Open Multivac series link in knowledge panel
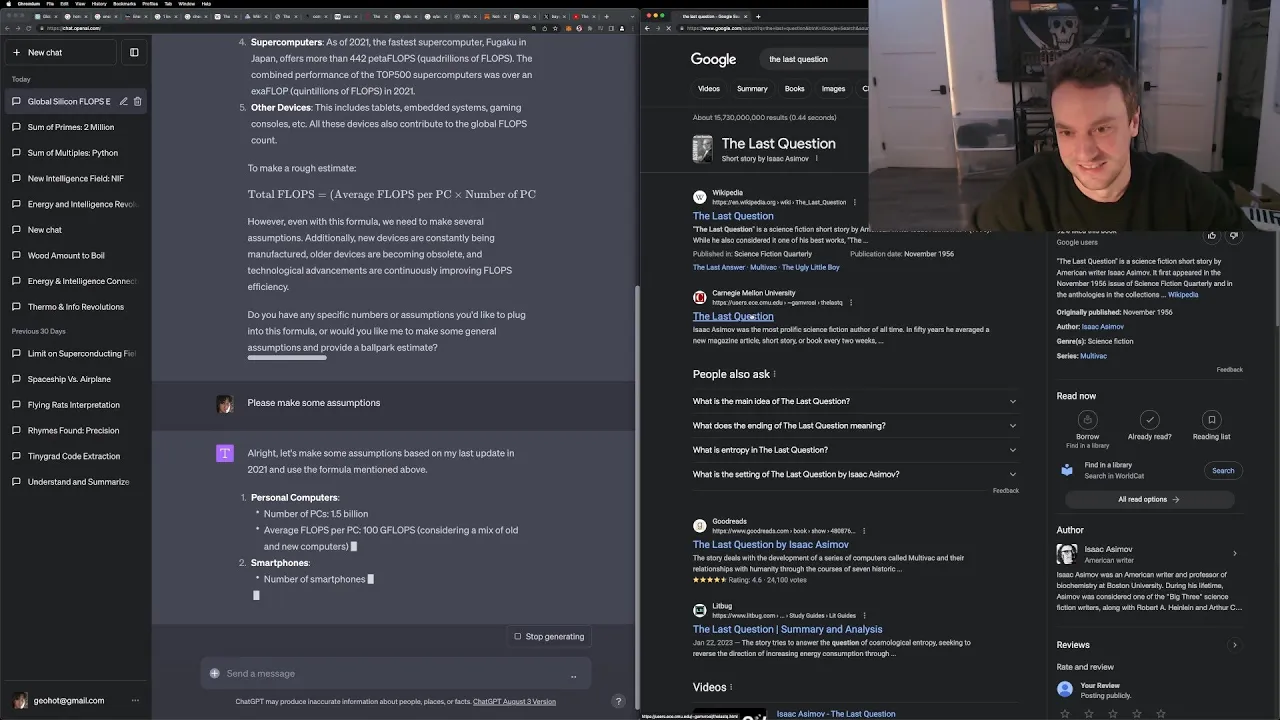1280x720 pixels. tap(1093, 356)
